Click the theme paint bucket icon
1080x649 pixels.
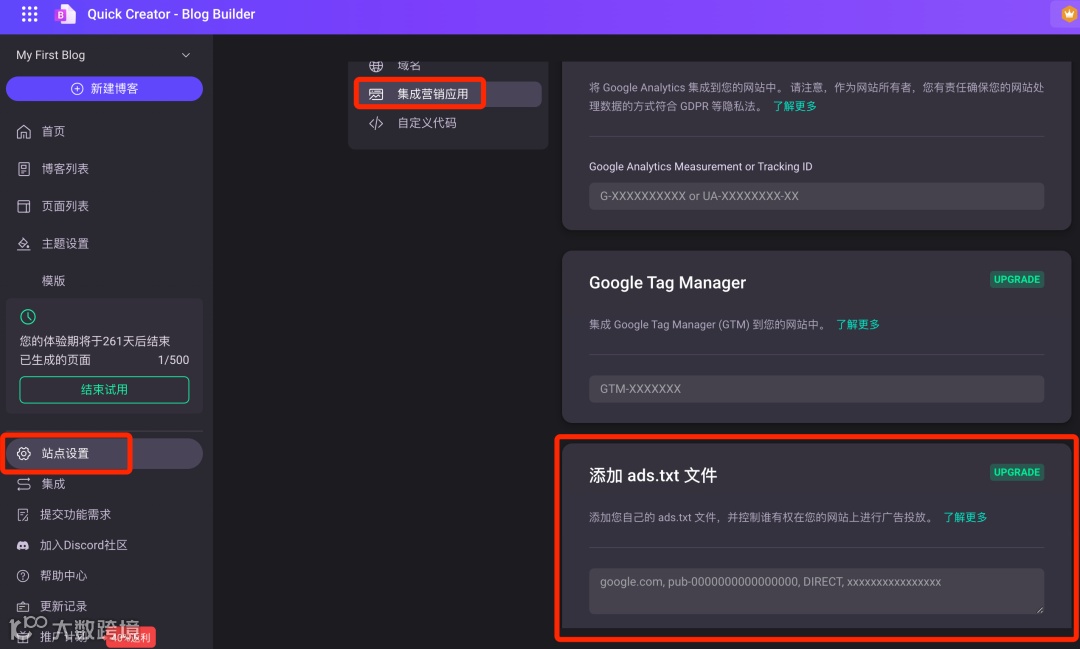pos(24,243)
